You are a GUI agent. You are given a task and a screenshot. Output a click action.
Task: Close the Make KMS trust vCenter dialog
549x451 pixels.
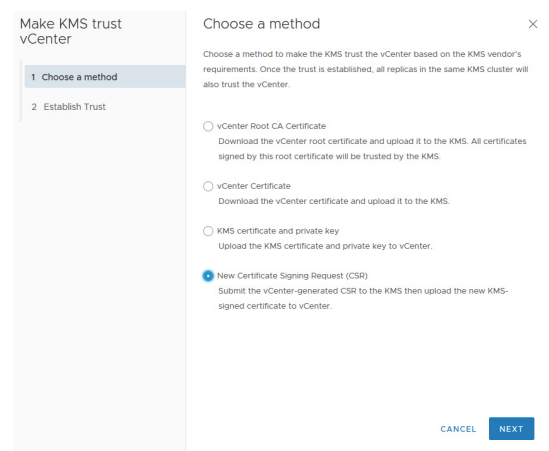click(x=533, y=24)
